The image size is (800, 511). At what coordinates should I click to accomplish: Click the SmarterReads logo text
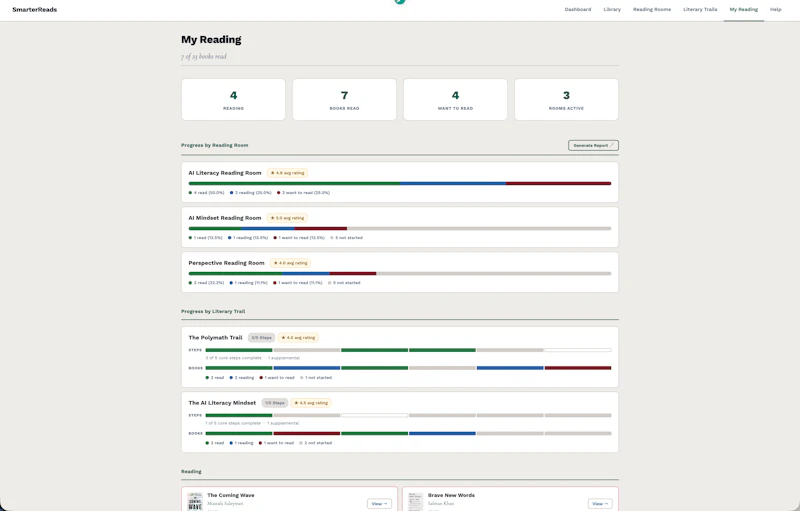click(35, 9)
